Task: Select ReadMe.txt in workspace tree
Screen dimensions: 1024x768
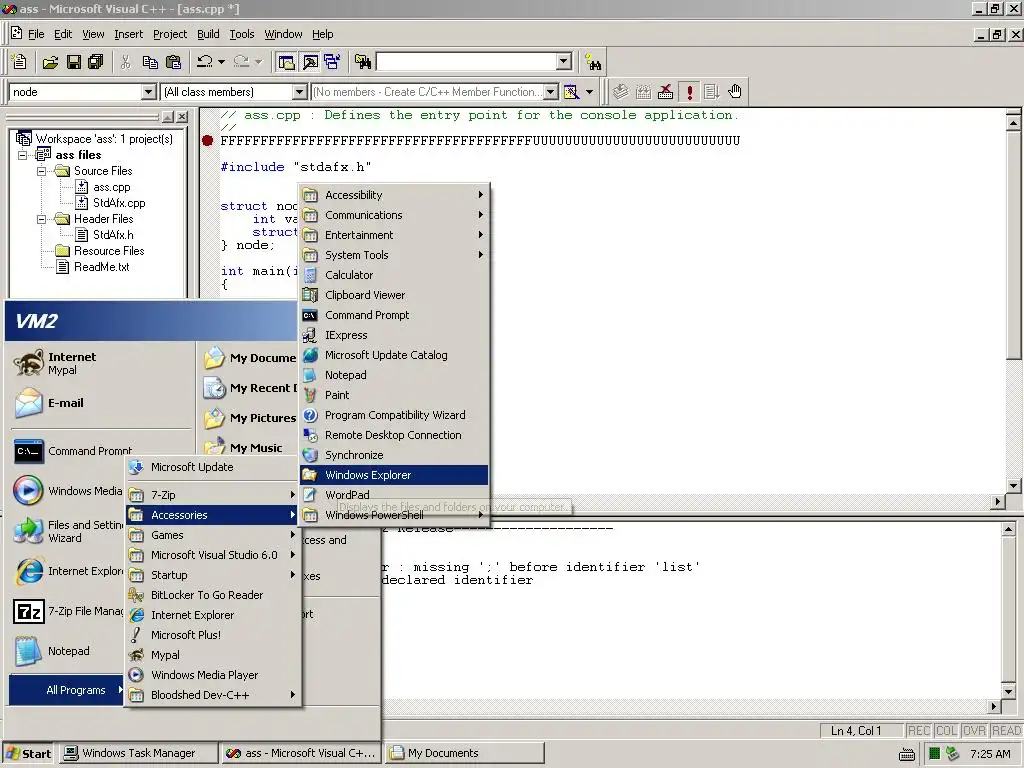Action: coord(101,267)
